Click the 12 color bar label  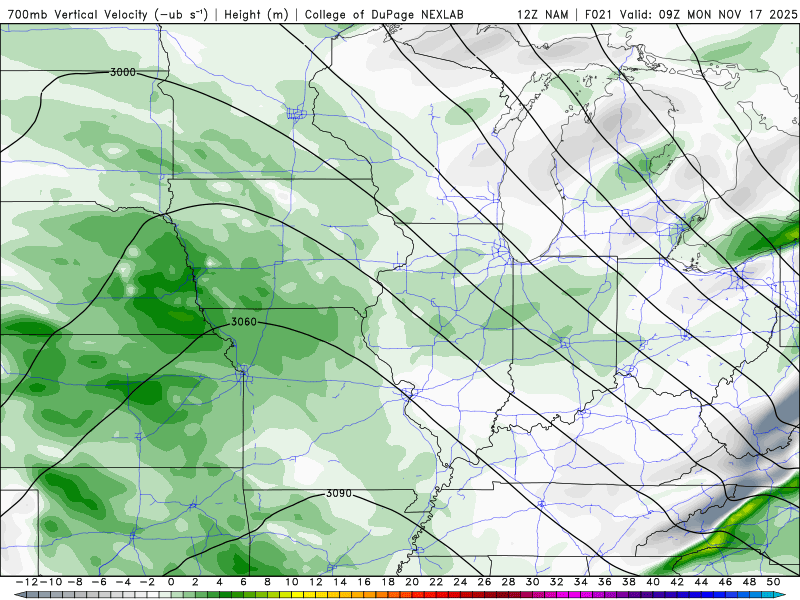click(316, 582)
